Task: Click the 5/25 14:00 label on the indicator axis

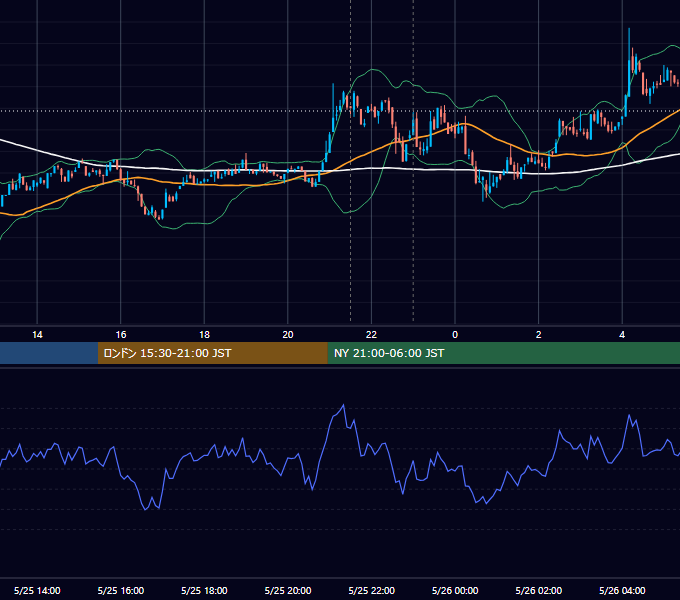Action: pos(37,590)
